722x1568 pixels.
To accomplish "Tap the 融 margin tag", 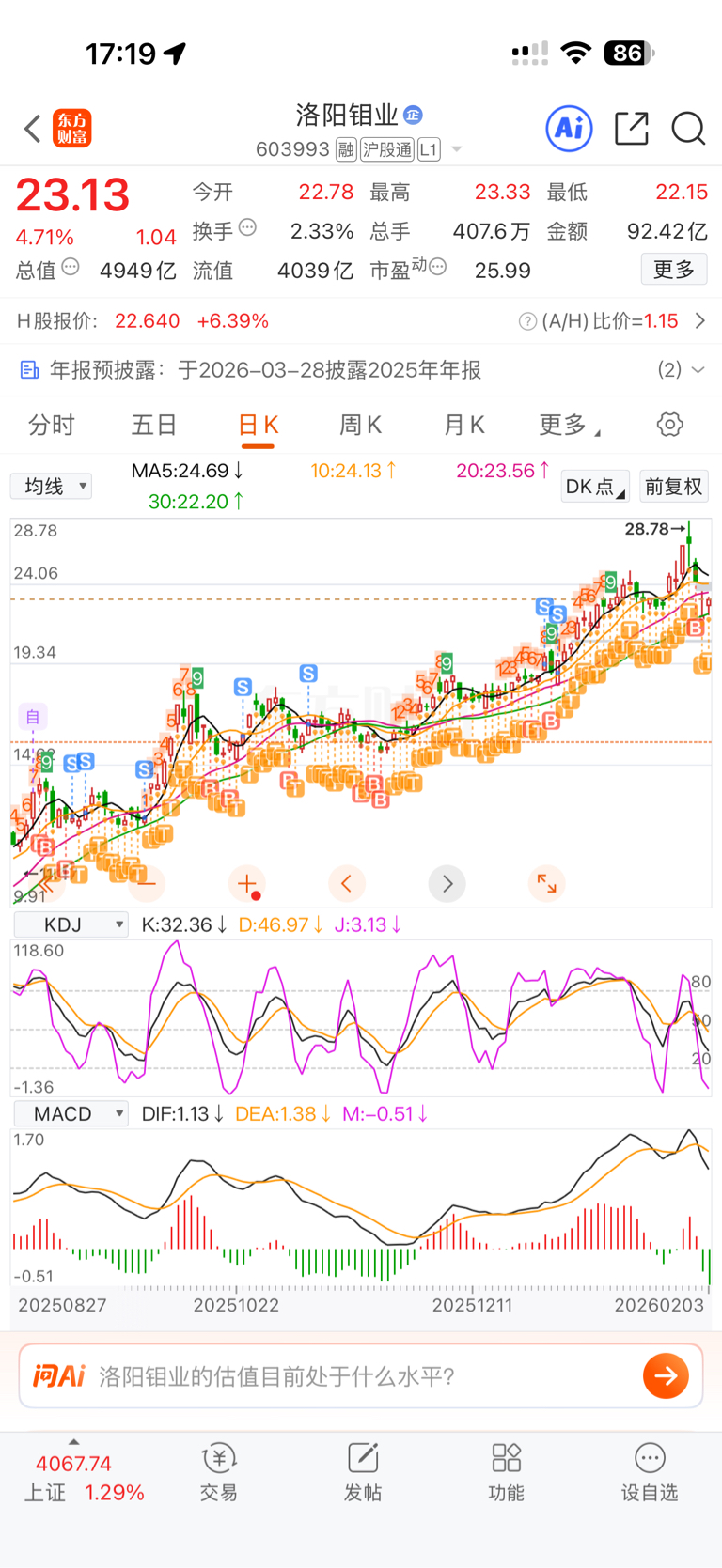I will (x=346, y=149).
